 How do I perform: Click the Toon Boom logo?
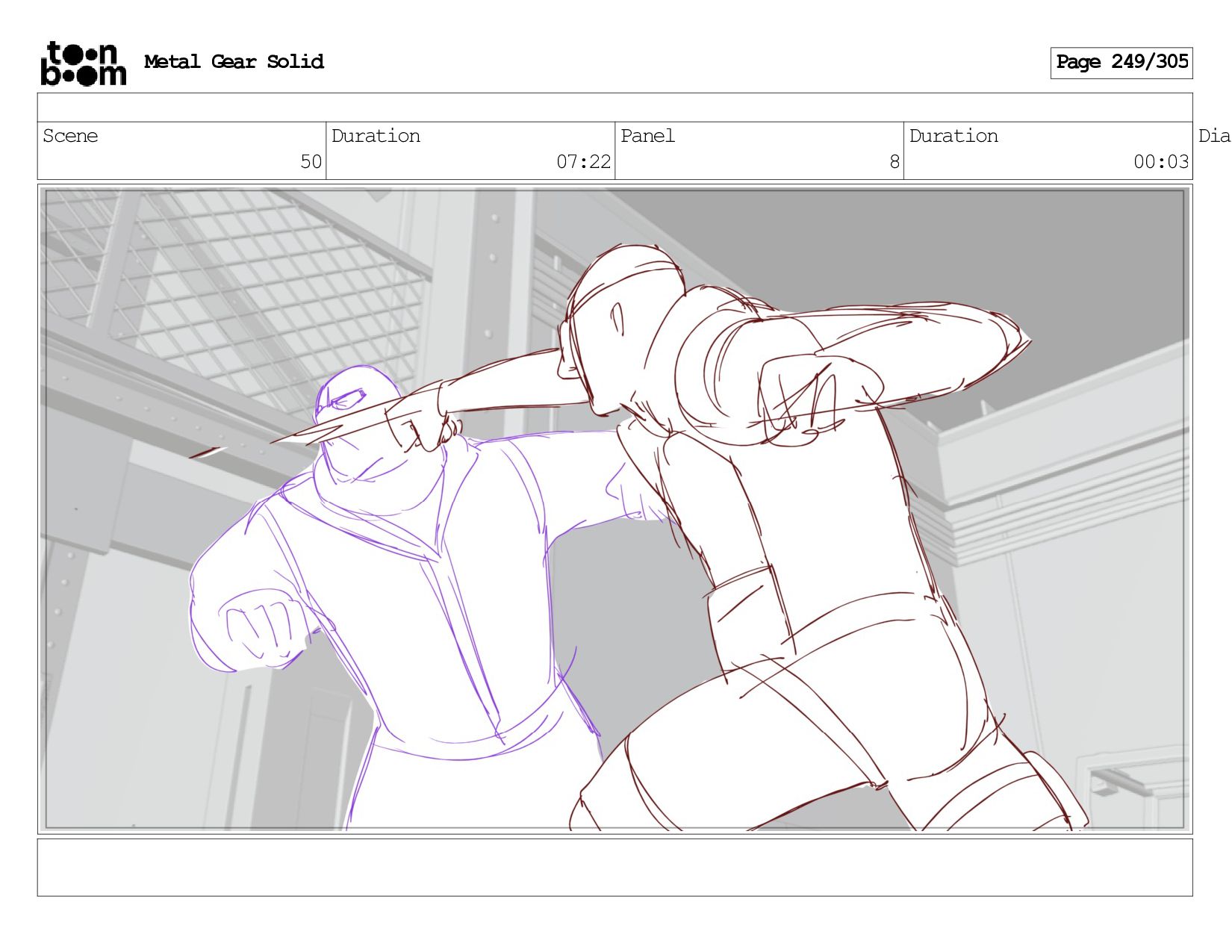tap(83, 63)
